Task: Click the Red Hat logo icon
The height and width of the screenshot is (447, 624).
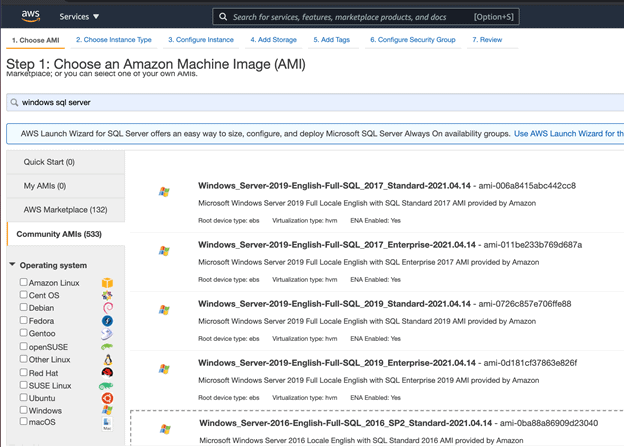Action: [107, 373]
